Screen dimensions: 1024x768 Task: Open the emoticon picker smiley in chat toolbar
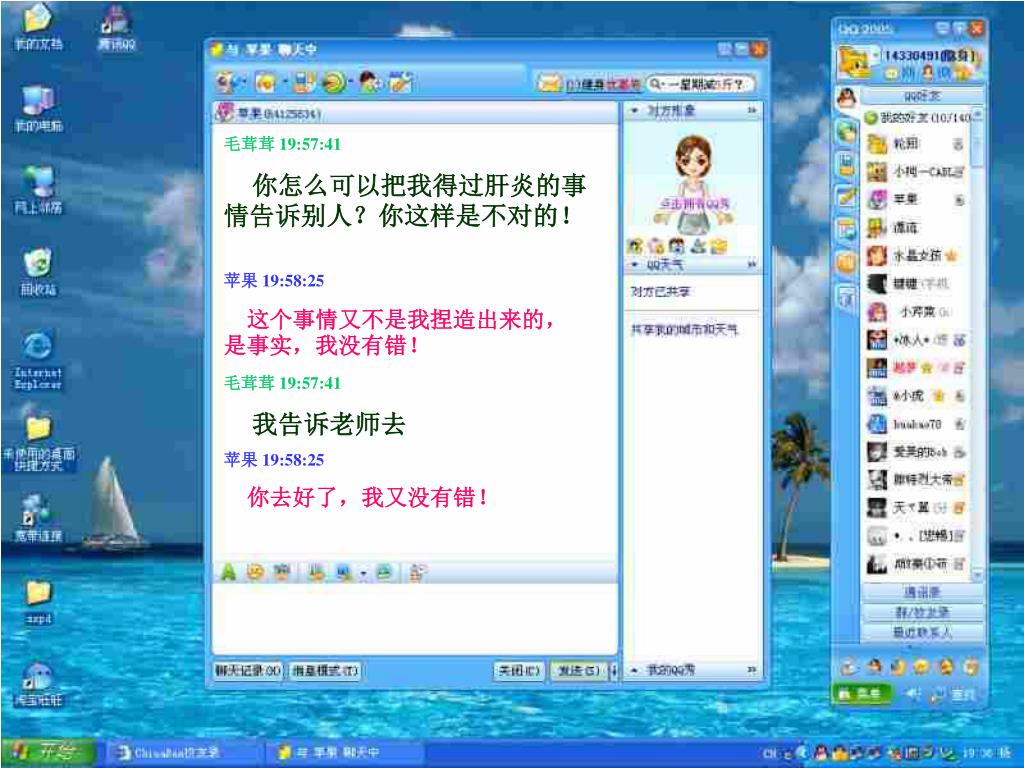[x=255, y=573]
